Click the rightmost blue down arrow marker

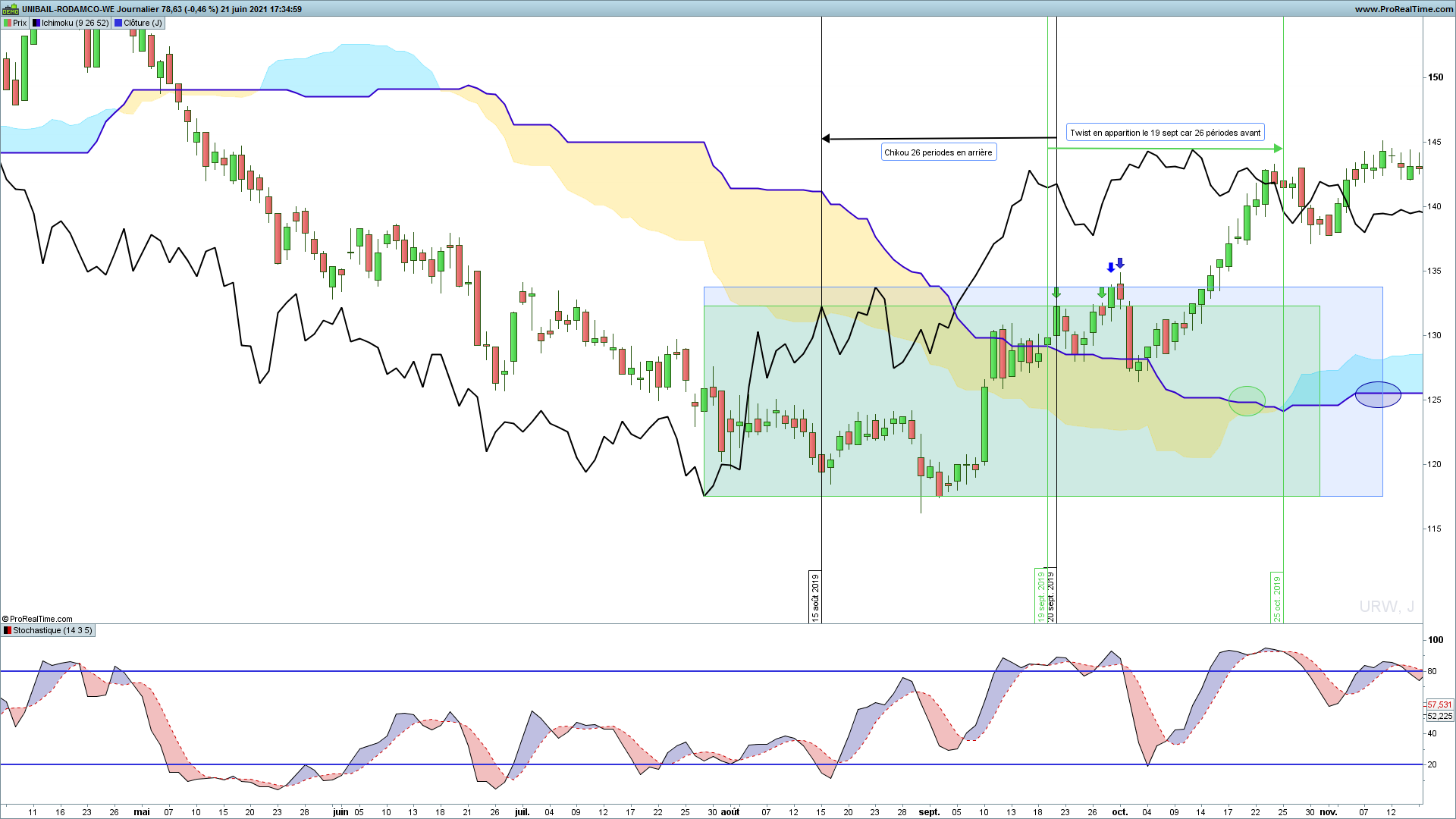(1120, 263)
